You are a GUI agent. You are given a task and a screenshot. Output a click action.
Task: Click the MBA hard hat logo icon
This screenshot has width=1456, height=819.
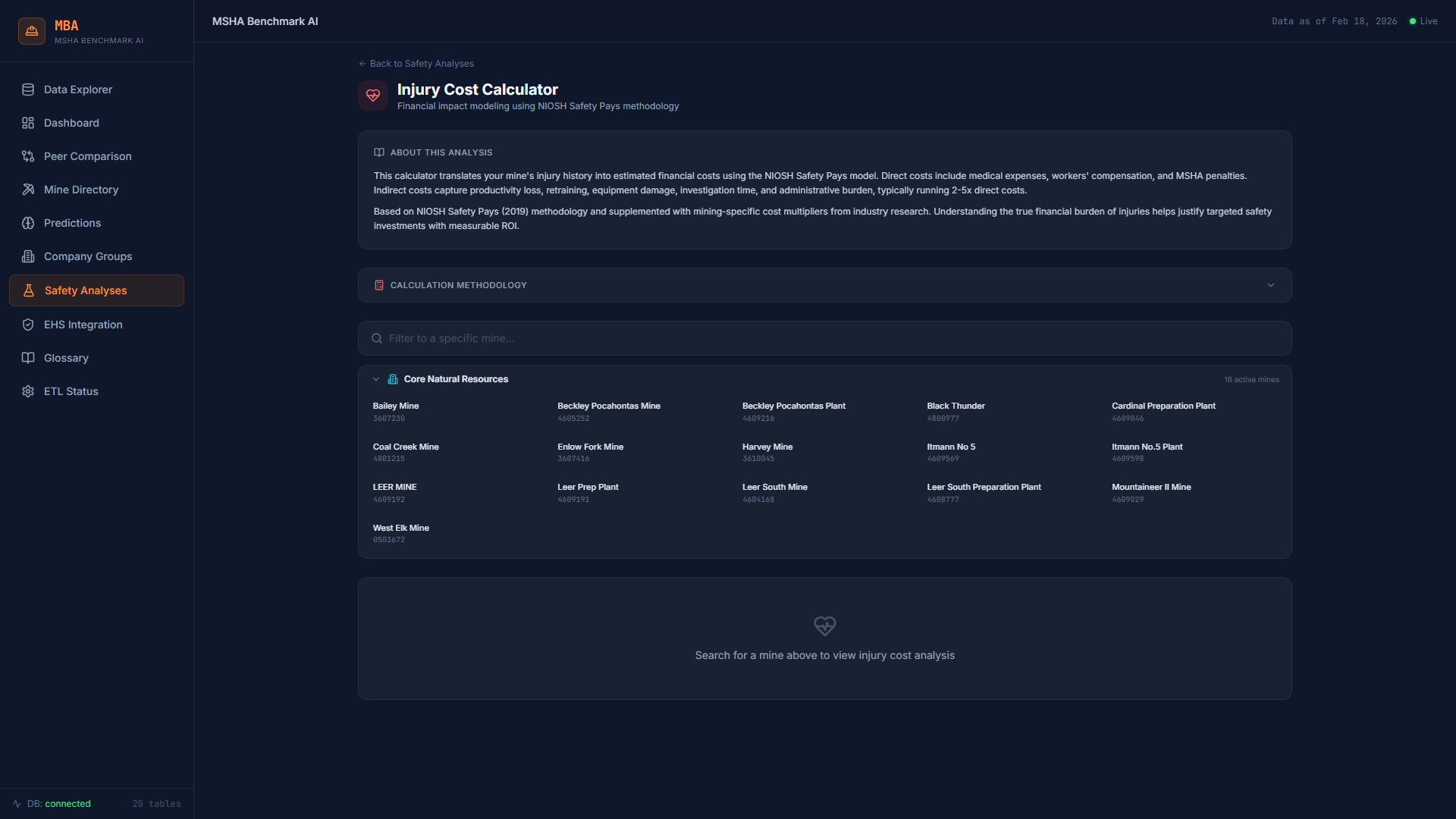32,31
